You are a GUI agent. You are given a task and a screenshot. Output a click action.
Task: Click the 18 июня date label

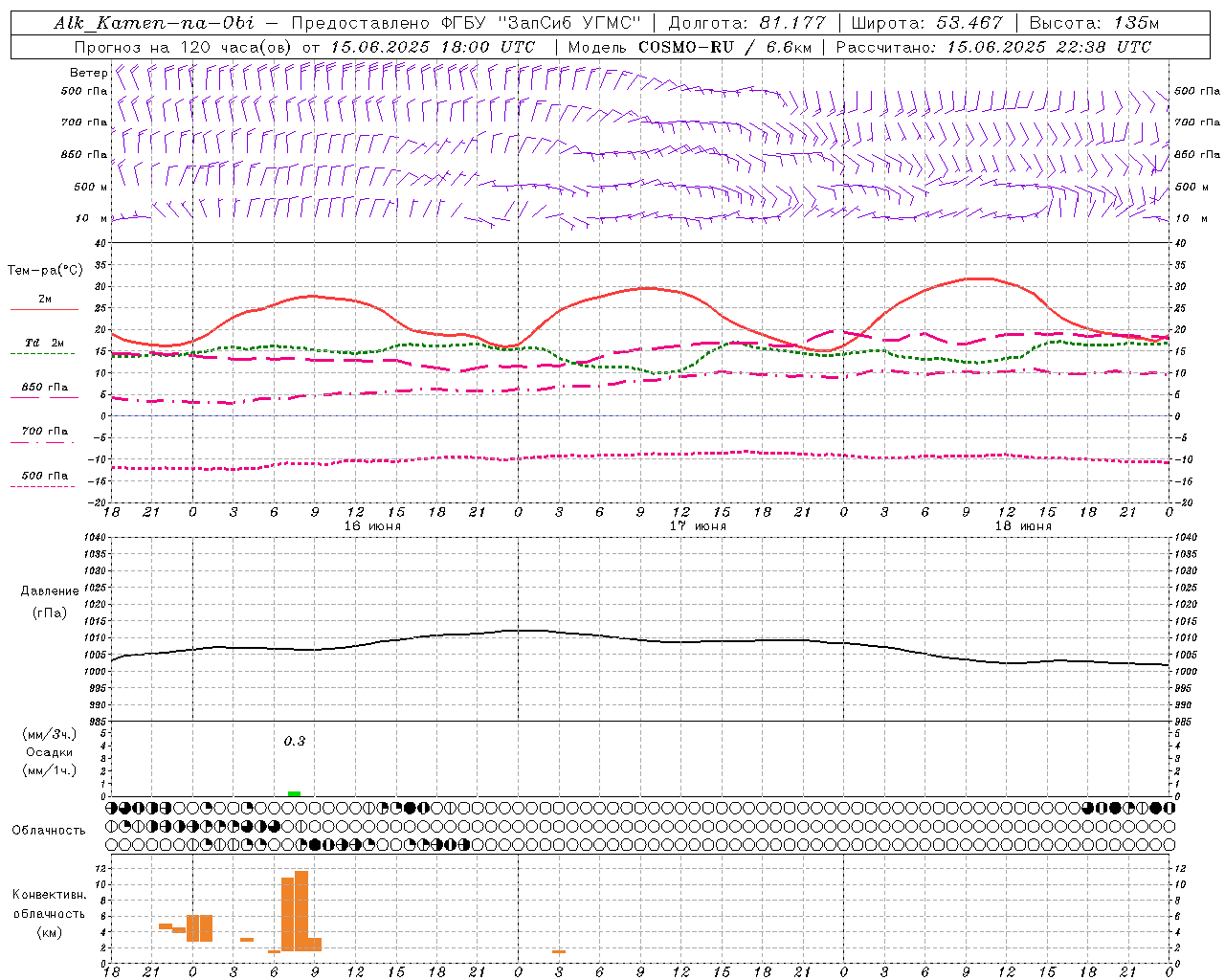click(x=1023, y=526)
